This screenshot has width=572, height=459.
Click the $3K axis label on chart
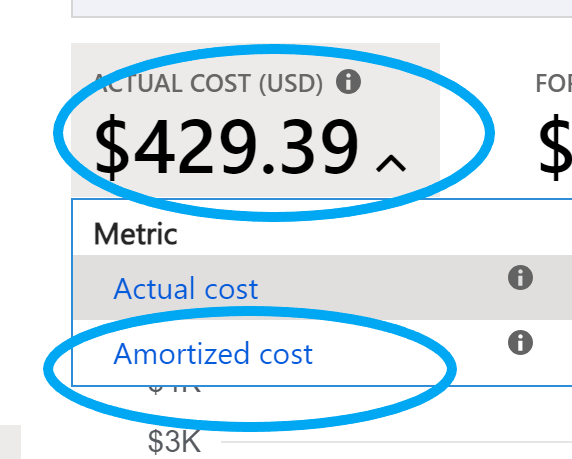click(174, 441)
